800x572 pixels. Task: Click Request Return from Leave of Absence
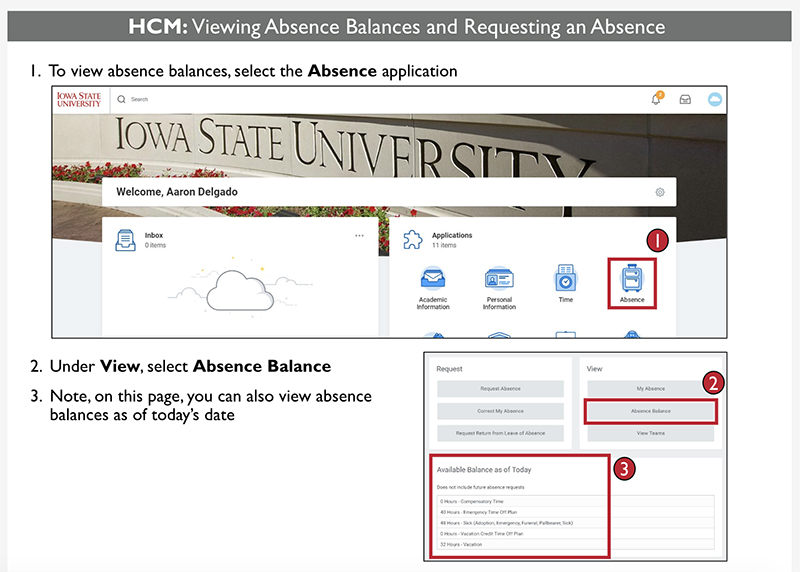point(500,433)
